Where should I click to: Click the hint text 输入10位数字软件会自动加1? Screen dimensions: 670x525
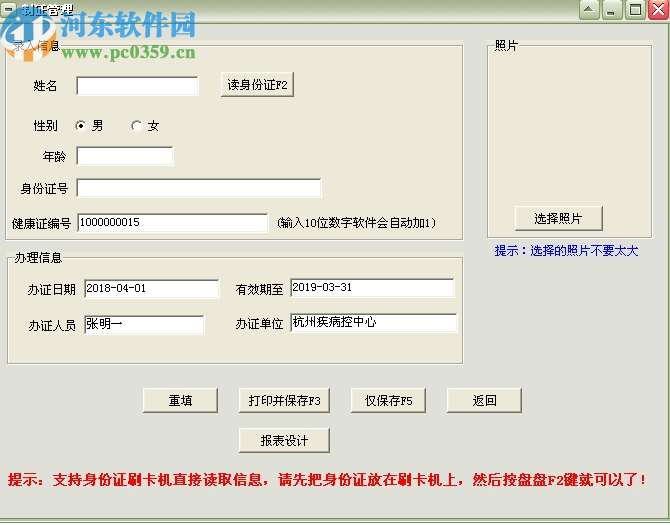356,223
